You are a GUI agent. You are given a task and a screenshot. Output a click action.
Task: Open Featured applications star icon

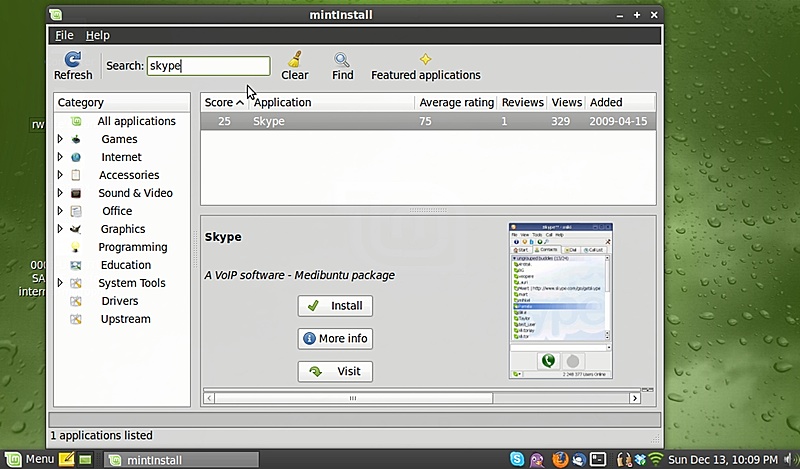pyautogui.click(x=426, y=59)
